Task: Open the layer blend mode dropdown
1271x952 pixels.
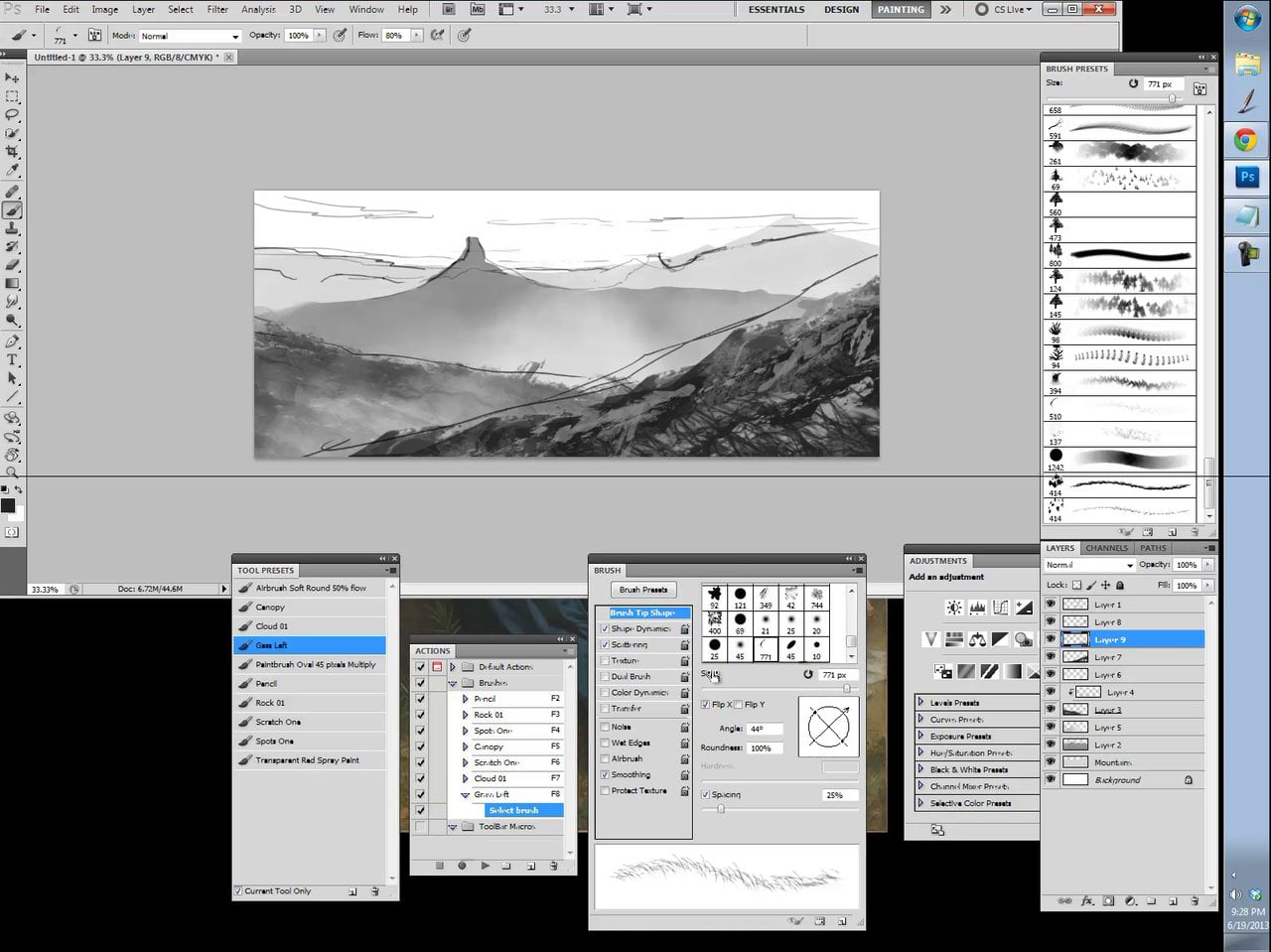Action: (1089, 565)
